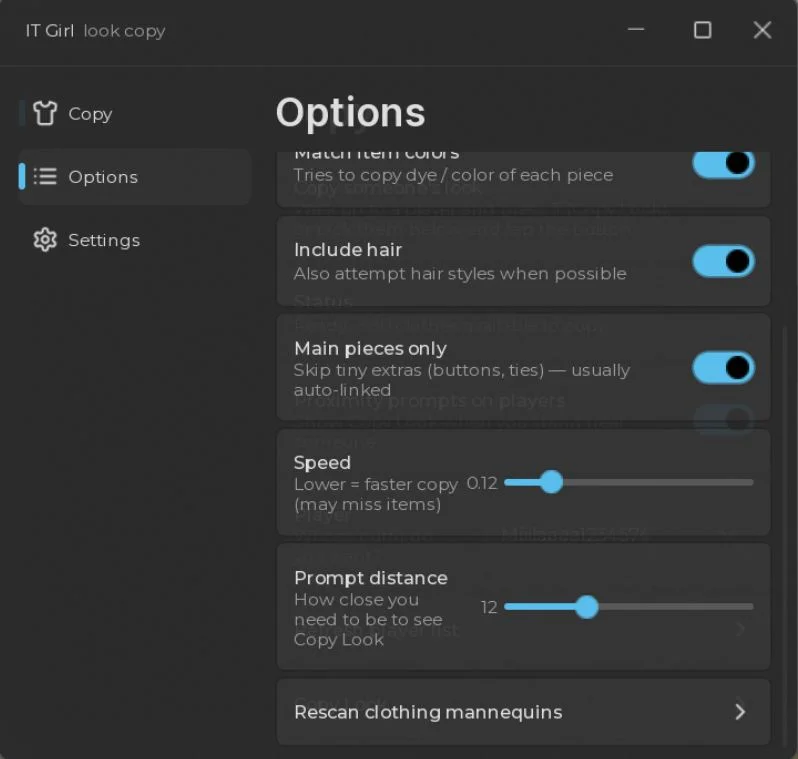Turn off Main pieces only switch
Image resolution: width=798 pixels, height=759 pixels.
click(723, 368)
